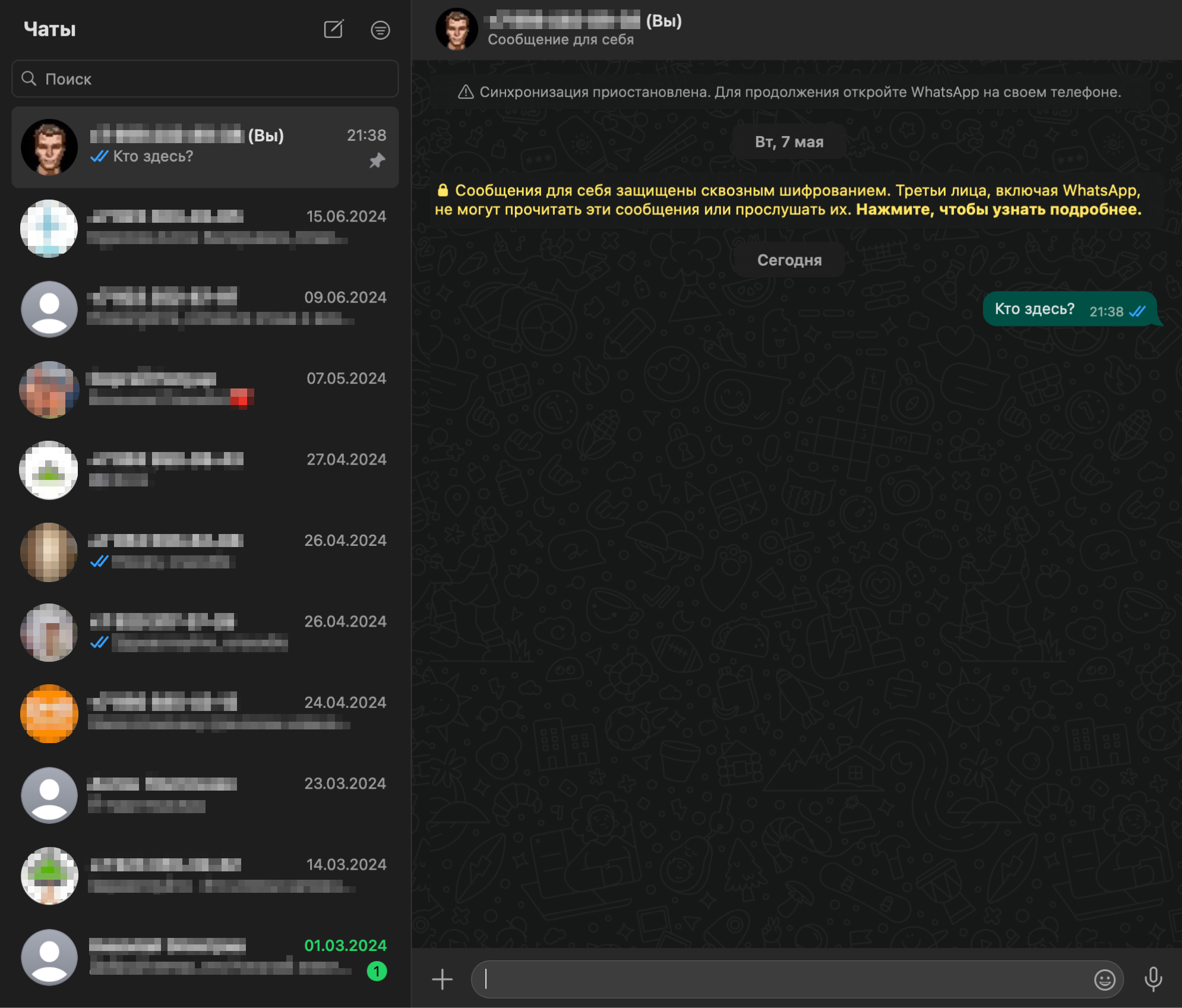Open chat dated 07.05.2024
1182x1008 pixels.
click(205, 390)
